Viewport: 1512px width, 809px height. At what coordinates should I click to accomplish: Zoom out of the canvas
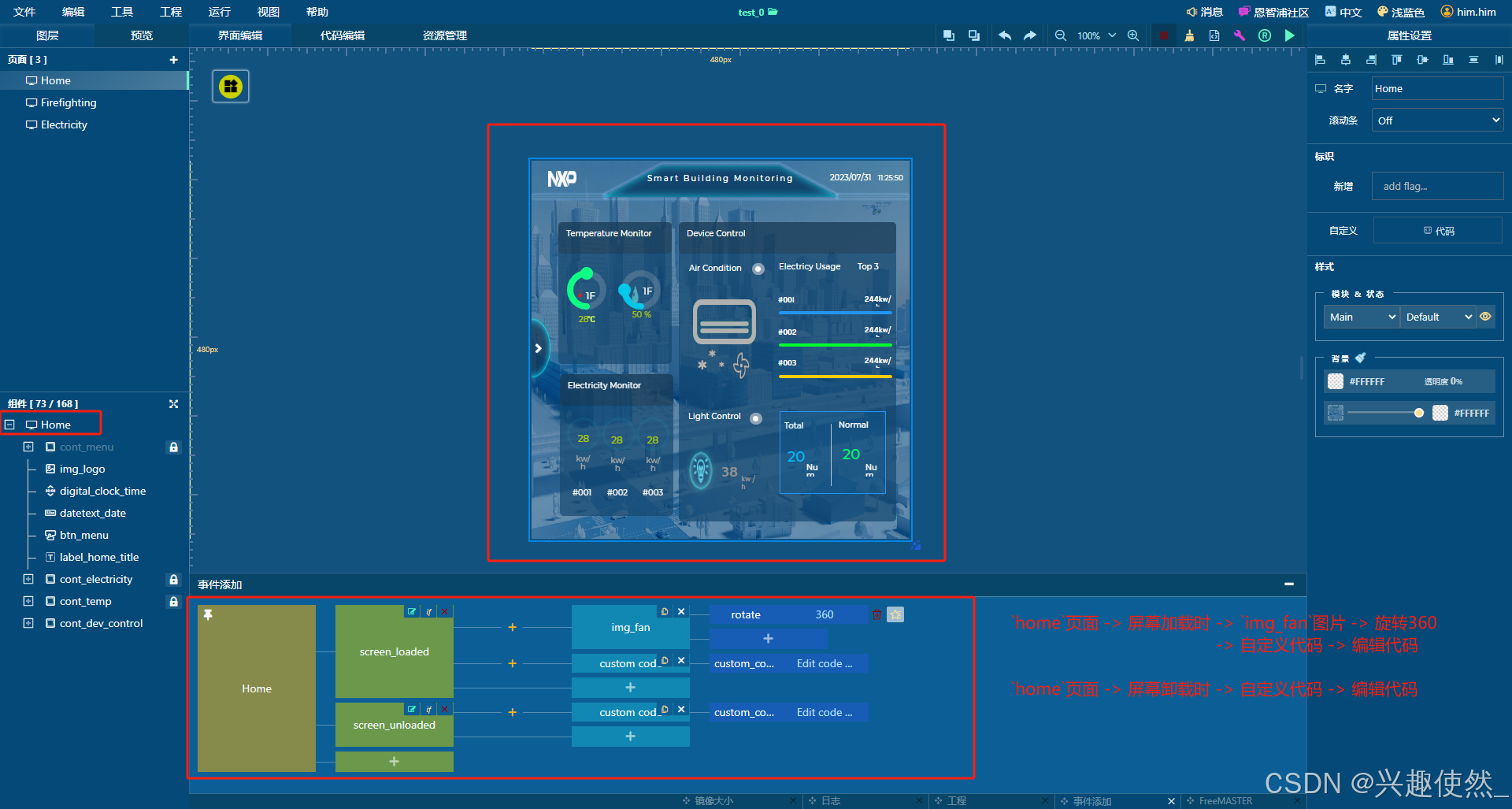tap(1061, 35)
